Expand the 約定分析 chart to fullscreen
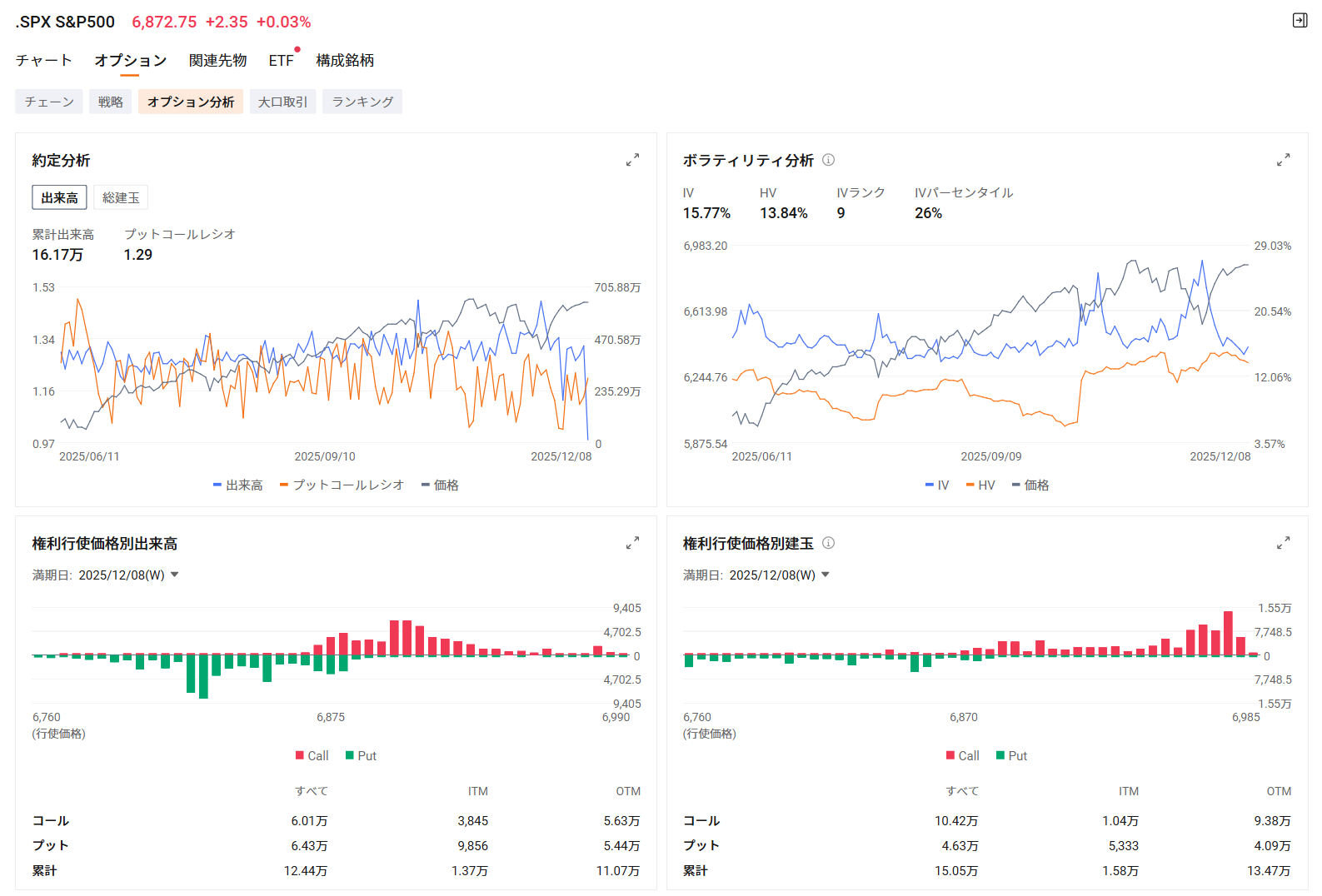This screenshot has height=896, width=1322. point(632,160)
